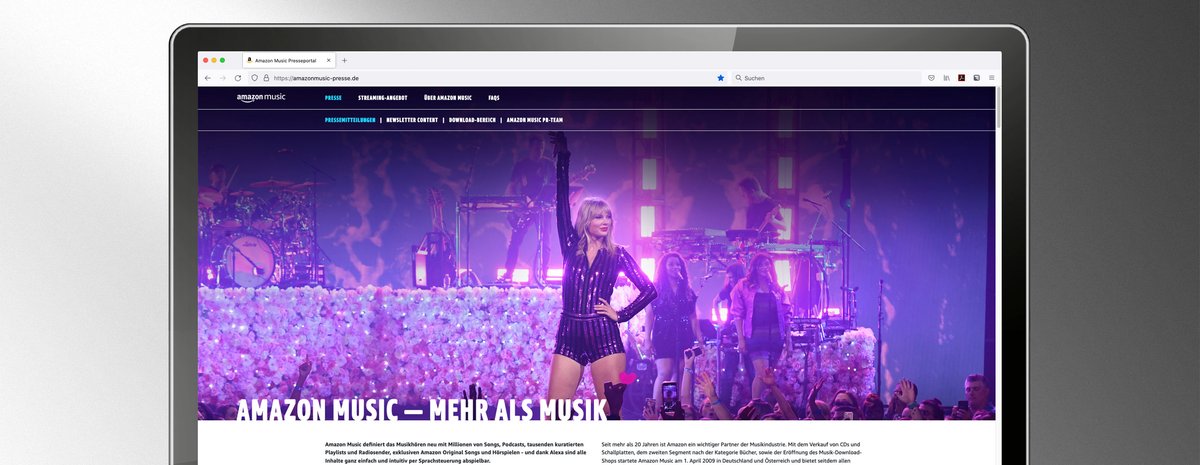Viewport: 1200px width, 465px height.
Task: Select NEWSLETTER CONTENT in the submenu
Action: [x=412, y=120]
